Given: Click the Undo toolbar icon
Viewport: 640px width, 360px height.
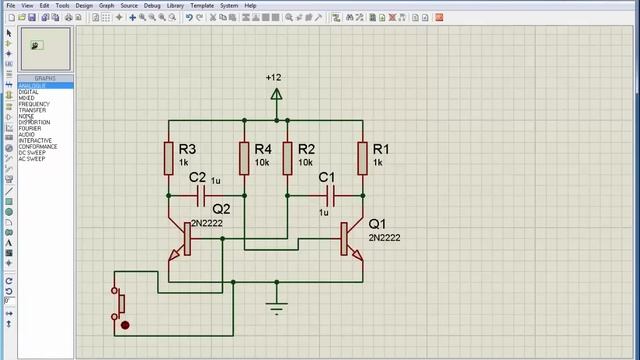Looking at the screenshot, I should (189, 18).
